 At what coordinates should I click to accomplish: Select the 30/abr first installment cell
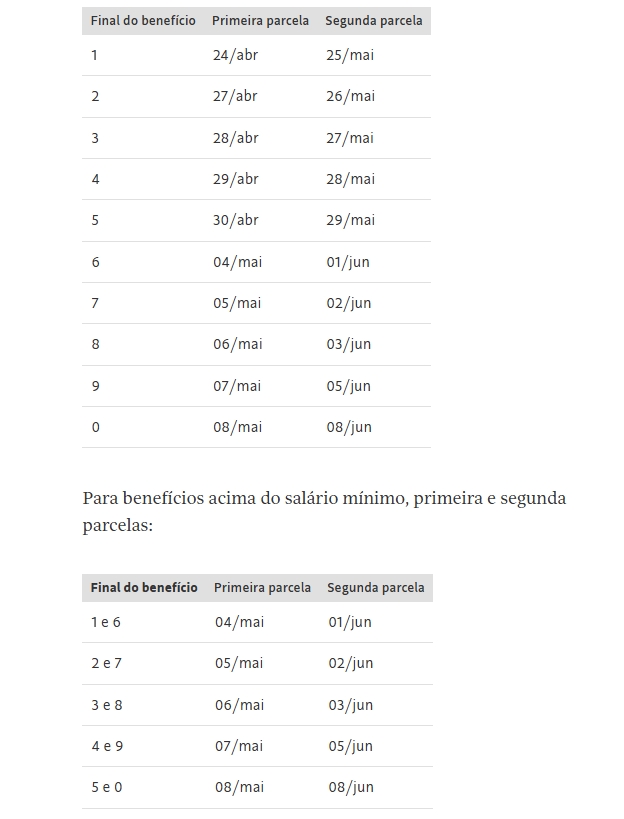(235, 220)
